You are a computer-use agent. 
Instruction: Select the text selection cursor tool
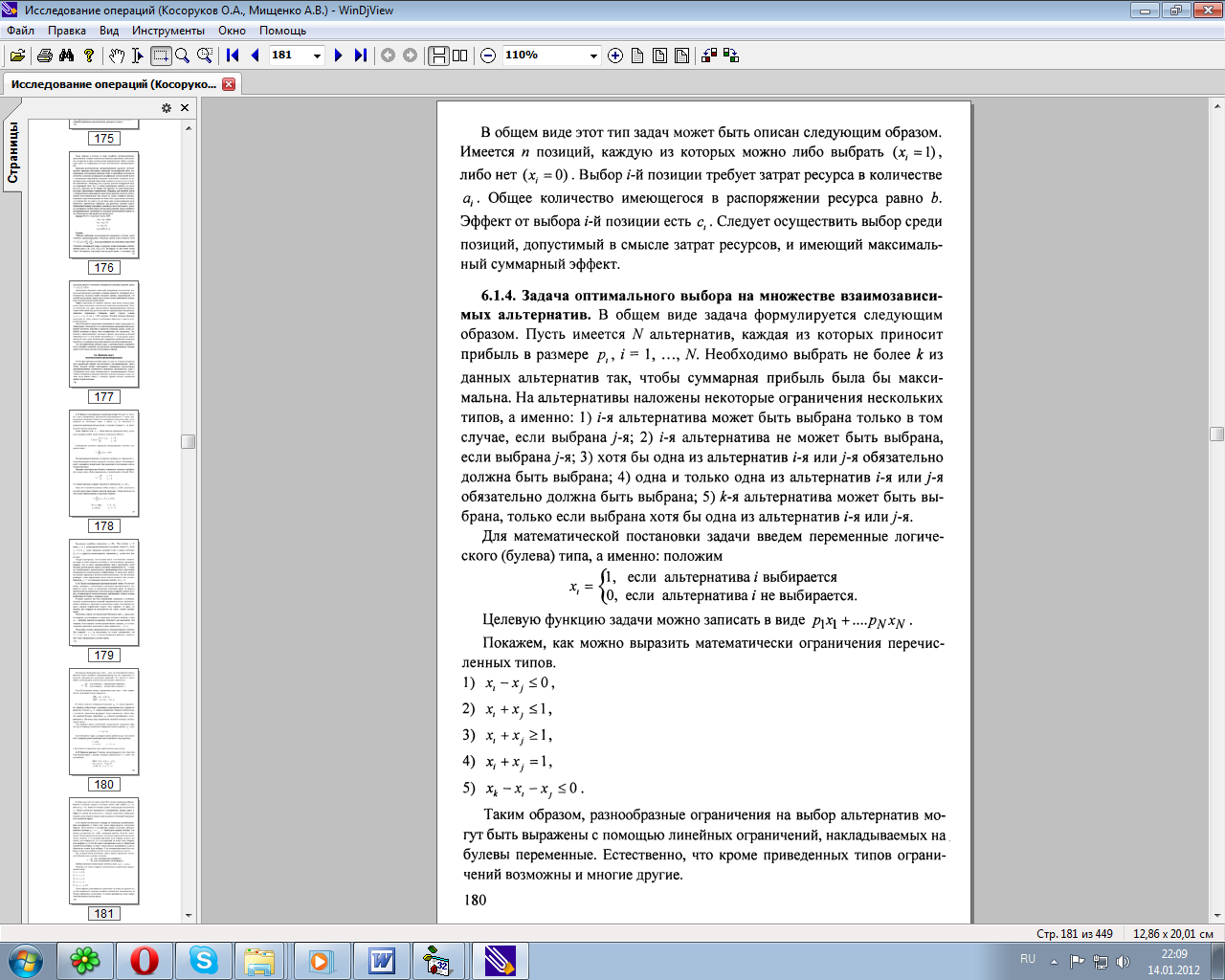tap(138, 56)
